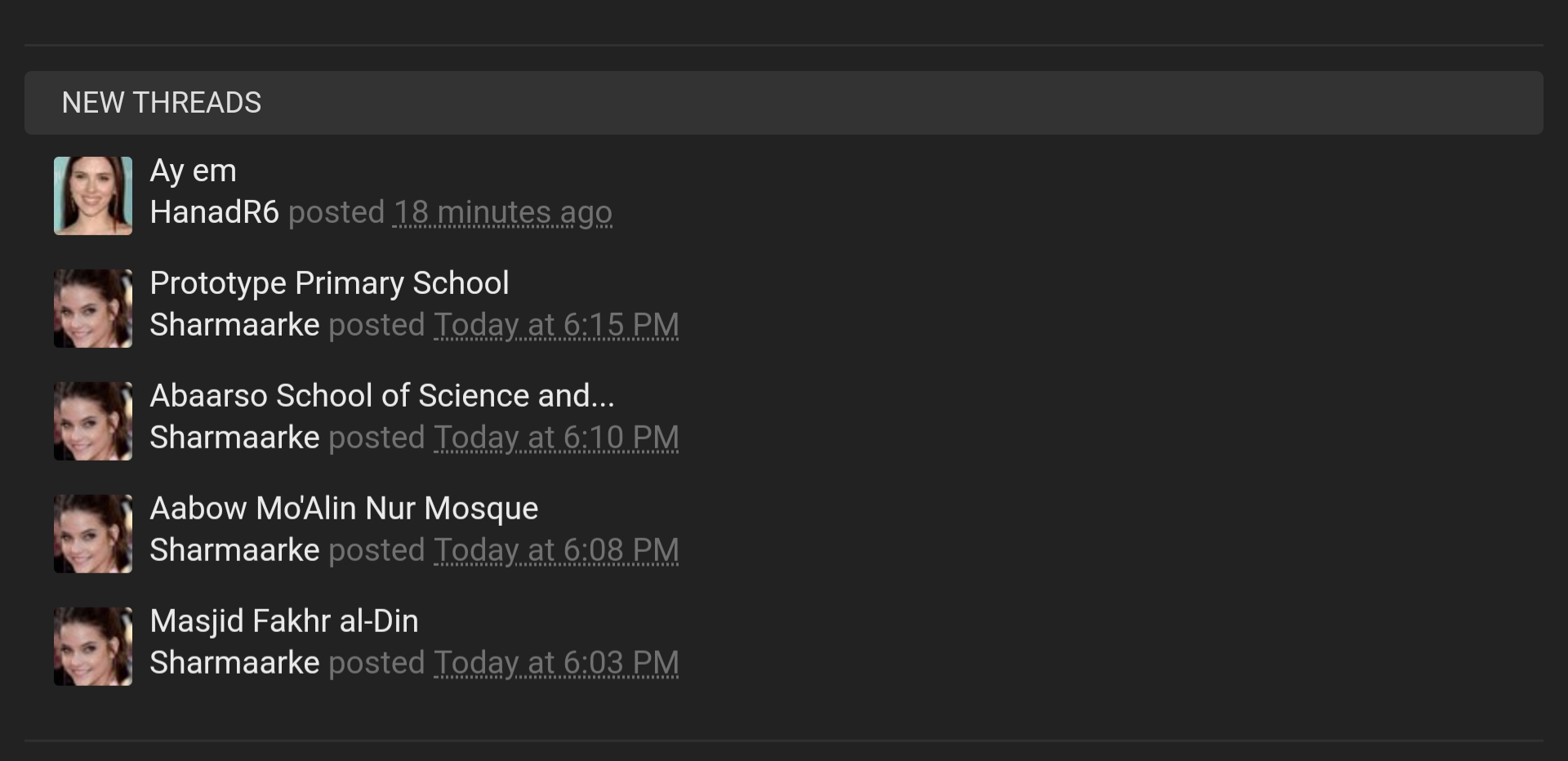Open the Ay em thread
1568x761 pixels.
click(x=193, y=171)
